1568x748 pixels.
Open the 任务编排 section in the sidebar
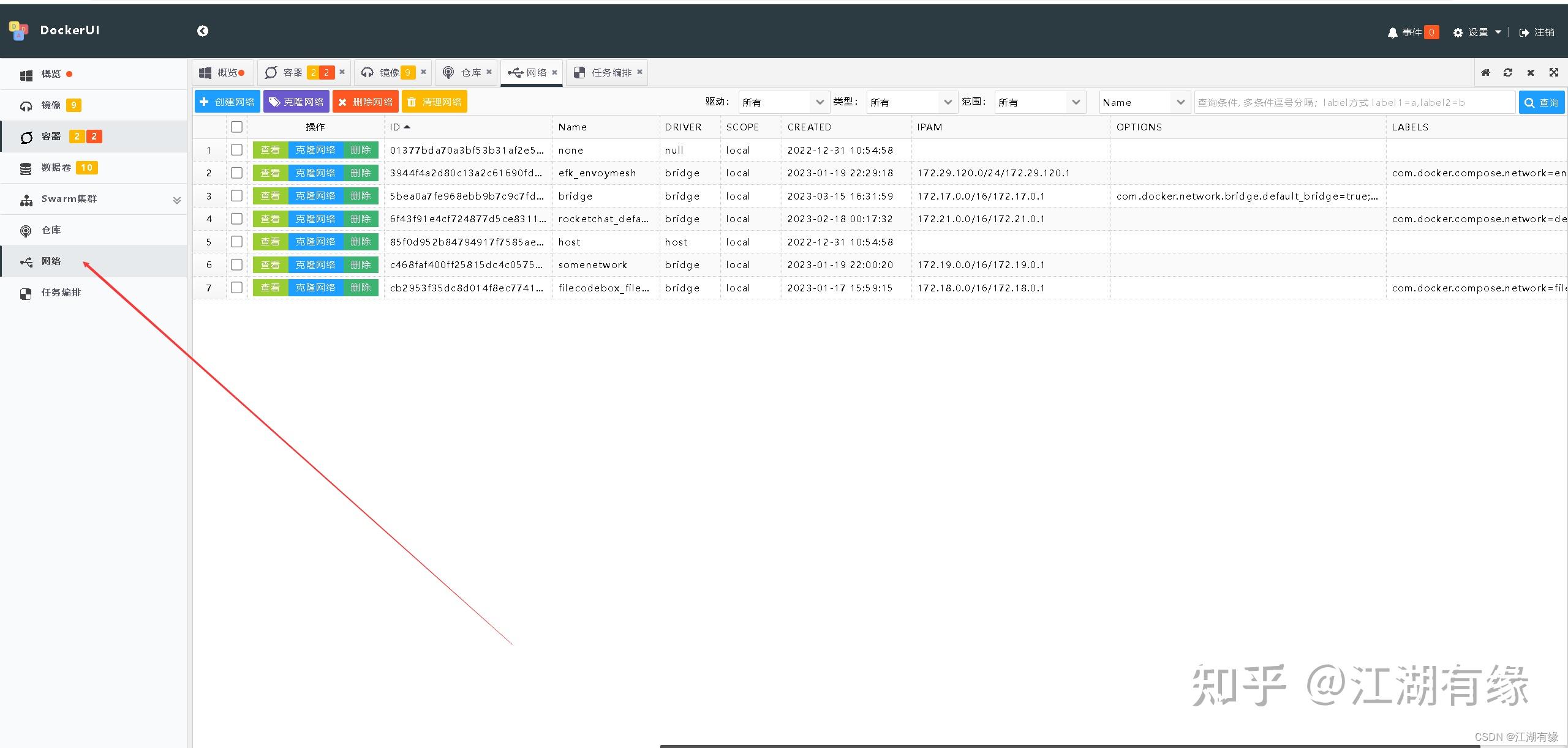[x=60, y=293]
